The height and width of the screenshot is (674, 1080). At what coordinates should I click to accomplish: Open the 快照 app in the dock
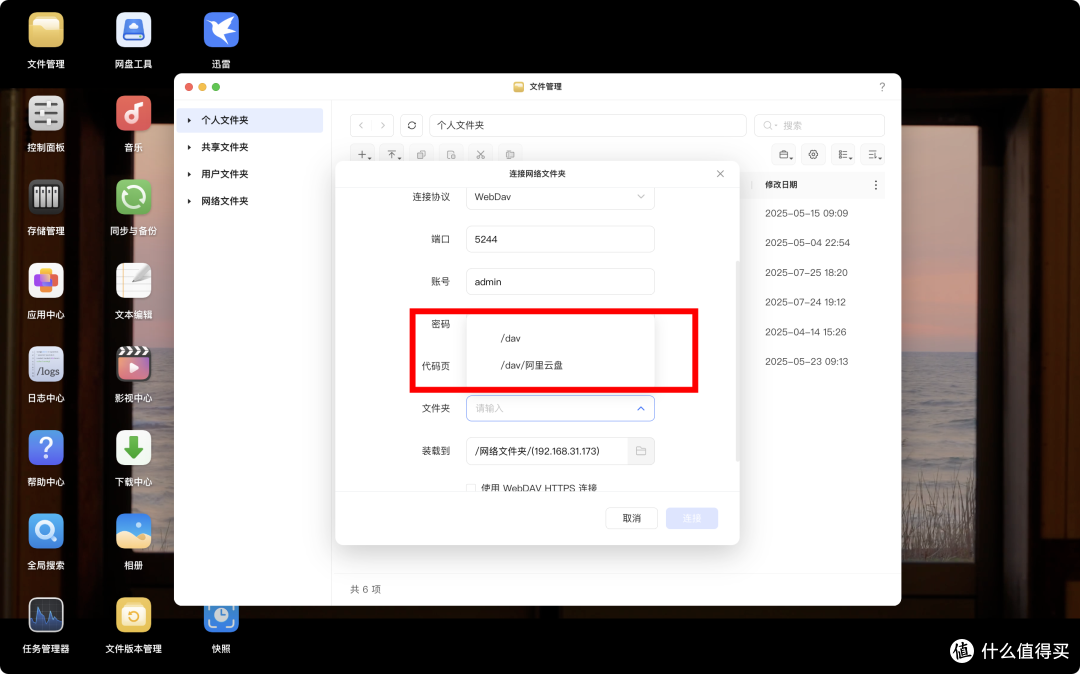click(x=220, y=615)
